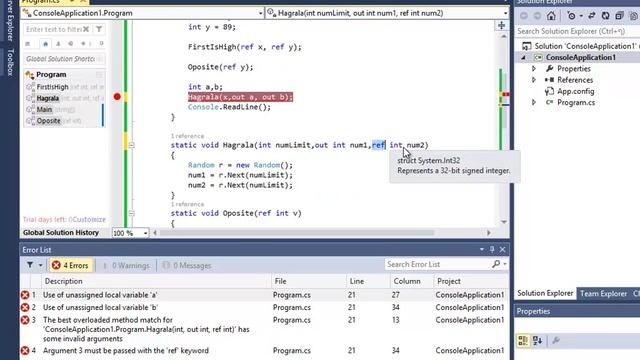The height and width of the screenshot is (360, 640).
Task: Select the References item in the tree
Action: click(x=575, y=80)
